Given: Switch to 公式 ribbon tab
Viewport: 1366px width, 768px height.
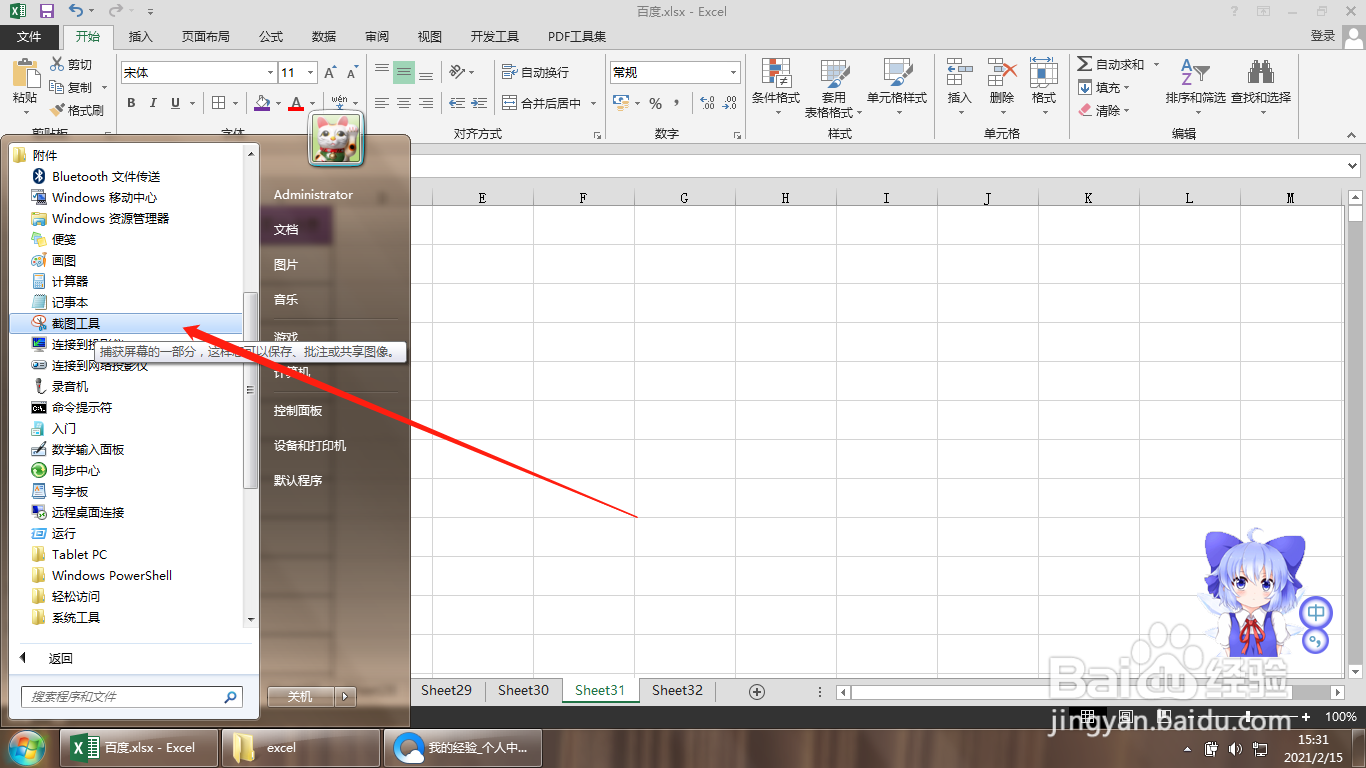Looking at the screenshot, I should point(271,36).
